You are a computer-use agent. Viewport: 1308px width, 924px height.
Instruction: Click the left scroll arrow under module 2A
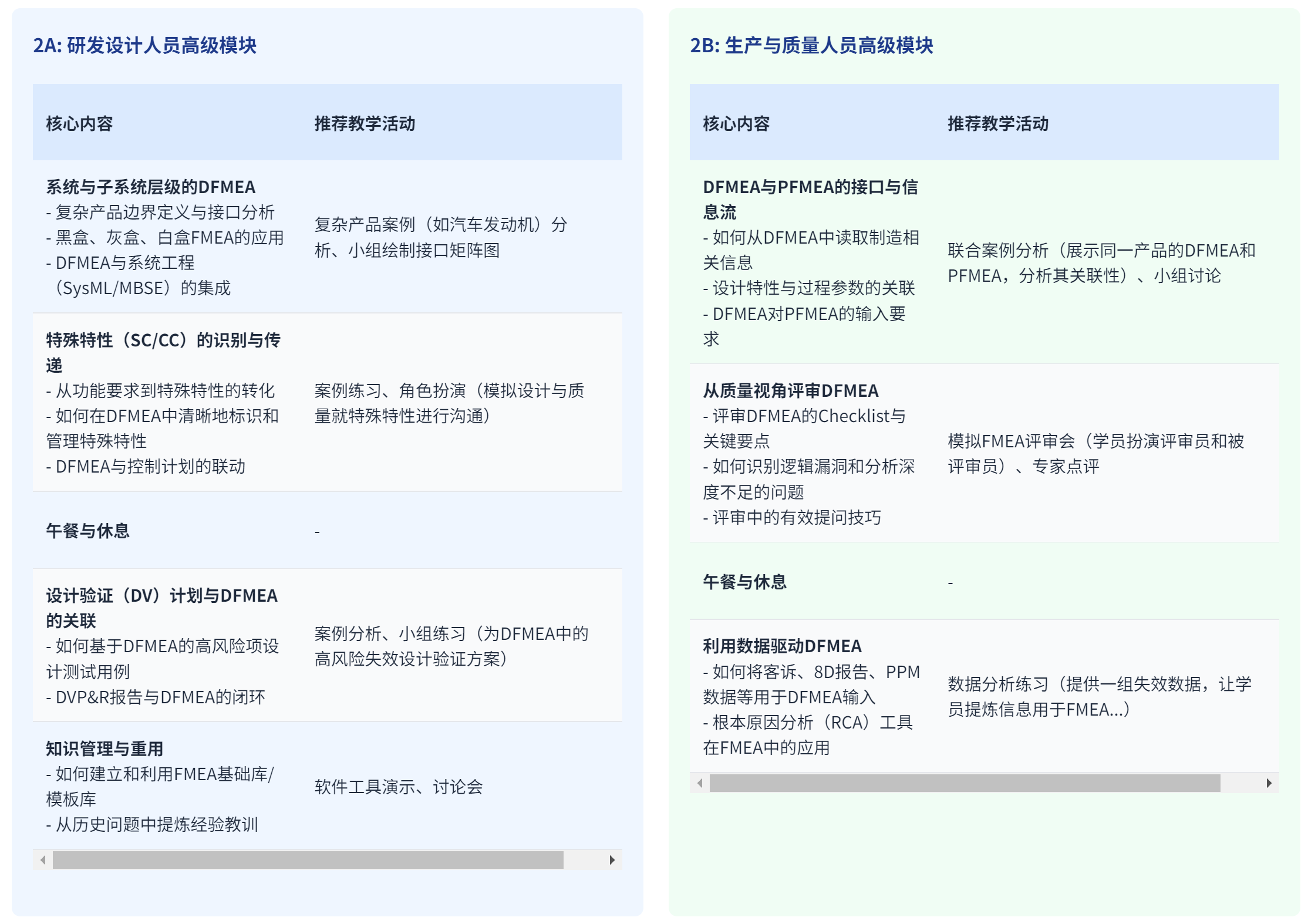[43, 859]
